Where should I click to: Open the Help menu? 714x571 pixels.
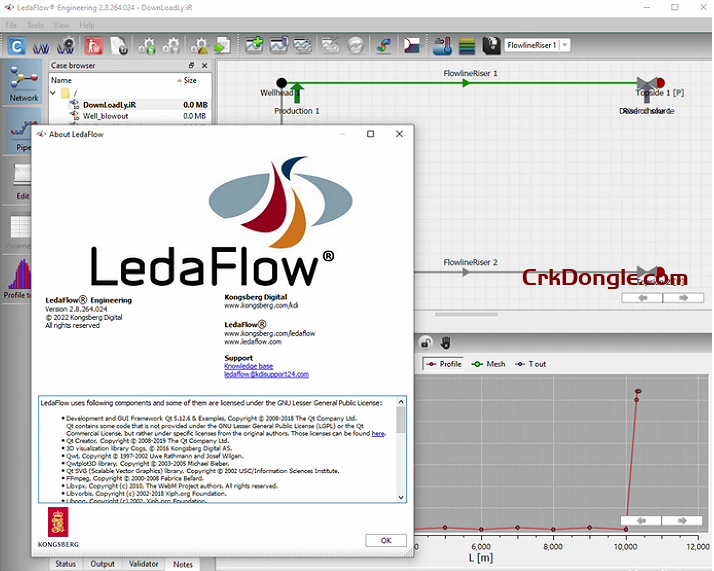(87, 25)
